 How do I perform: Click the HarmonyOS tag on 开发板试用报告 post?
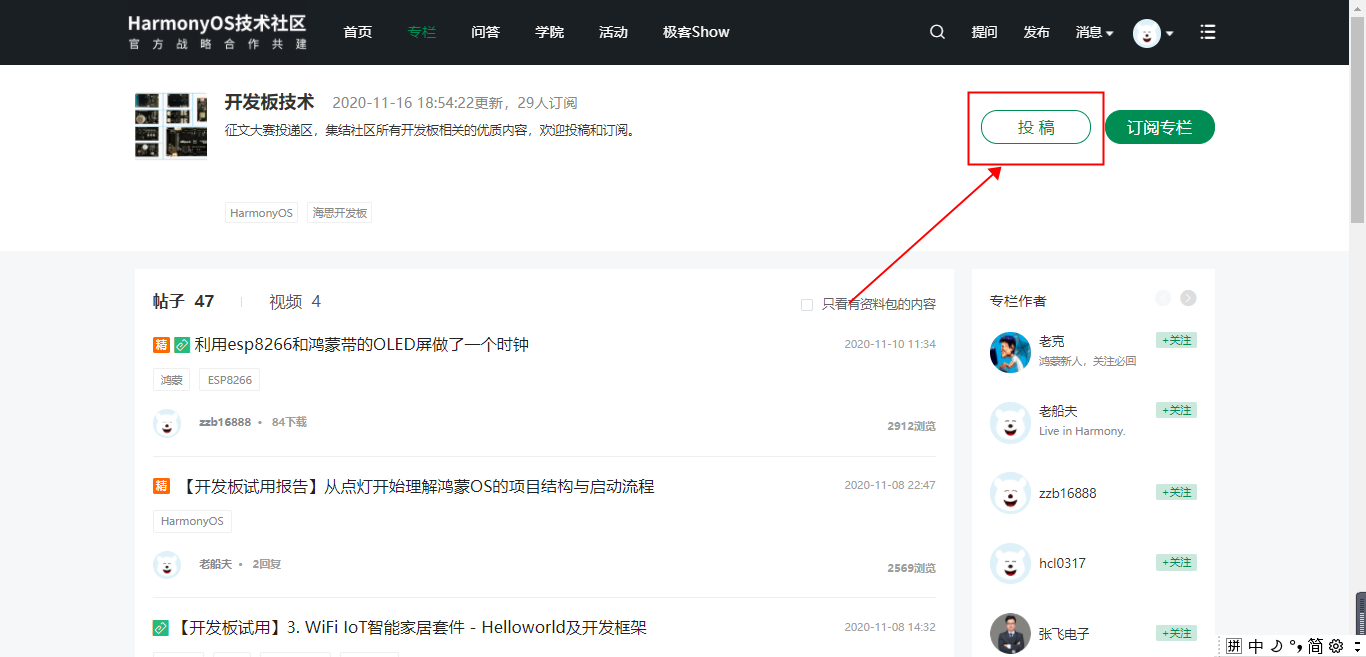[192, 521]
